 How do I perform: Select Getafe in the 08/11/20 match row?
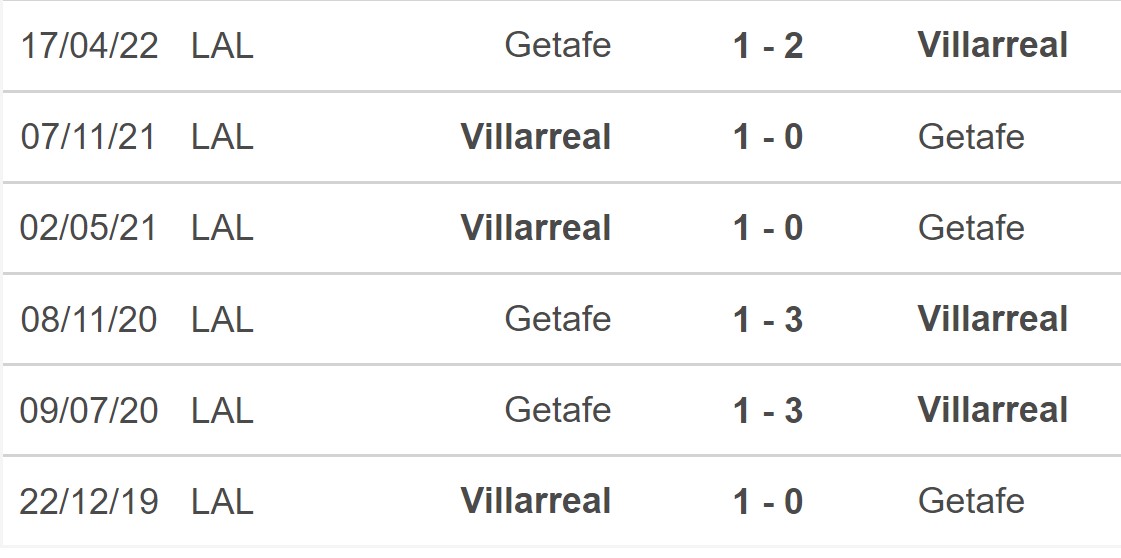coord(558,320)
